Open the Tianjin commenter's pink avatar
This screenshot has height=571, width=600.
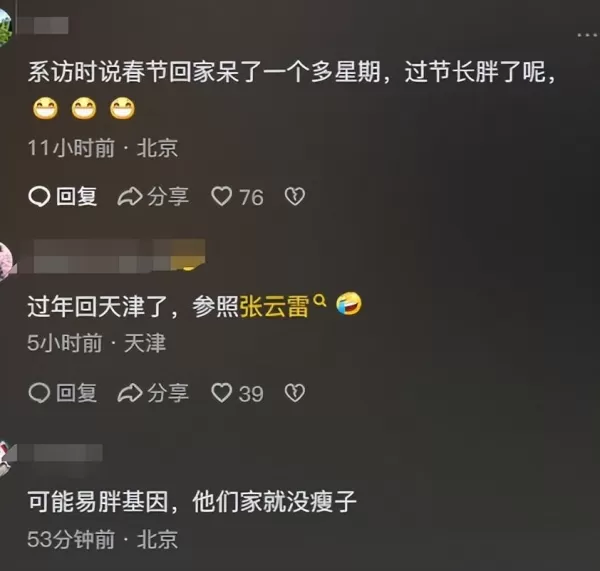tap(6, 261)
